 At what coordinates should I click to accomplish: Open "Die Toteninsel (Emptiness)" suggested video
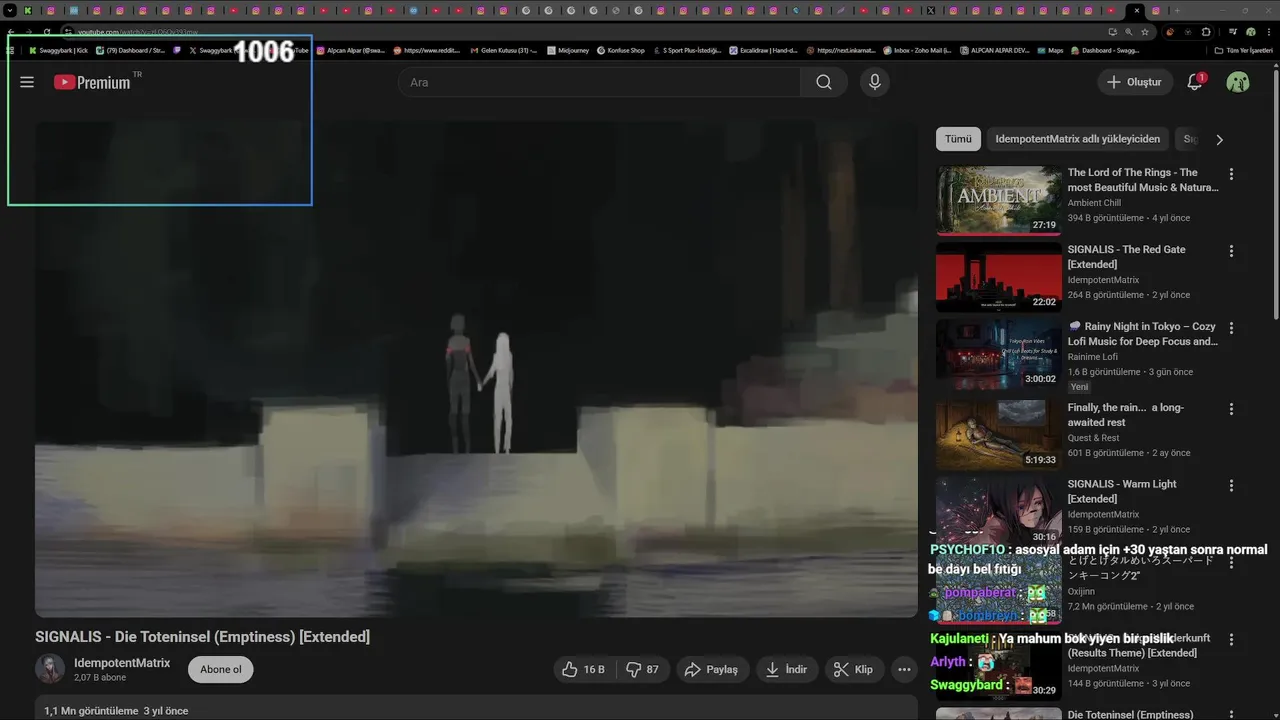pos(1130,714)
